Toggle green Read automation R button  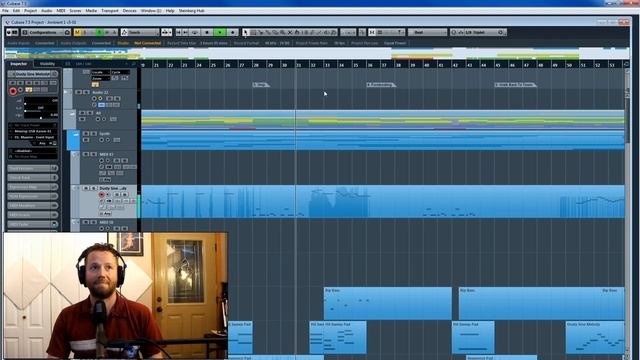[x=100, y=32]
